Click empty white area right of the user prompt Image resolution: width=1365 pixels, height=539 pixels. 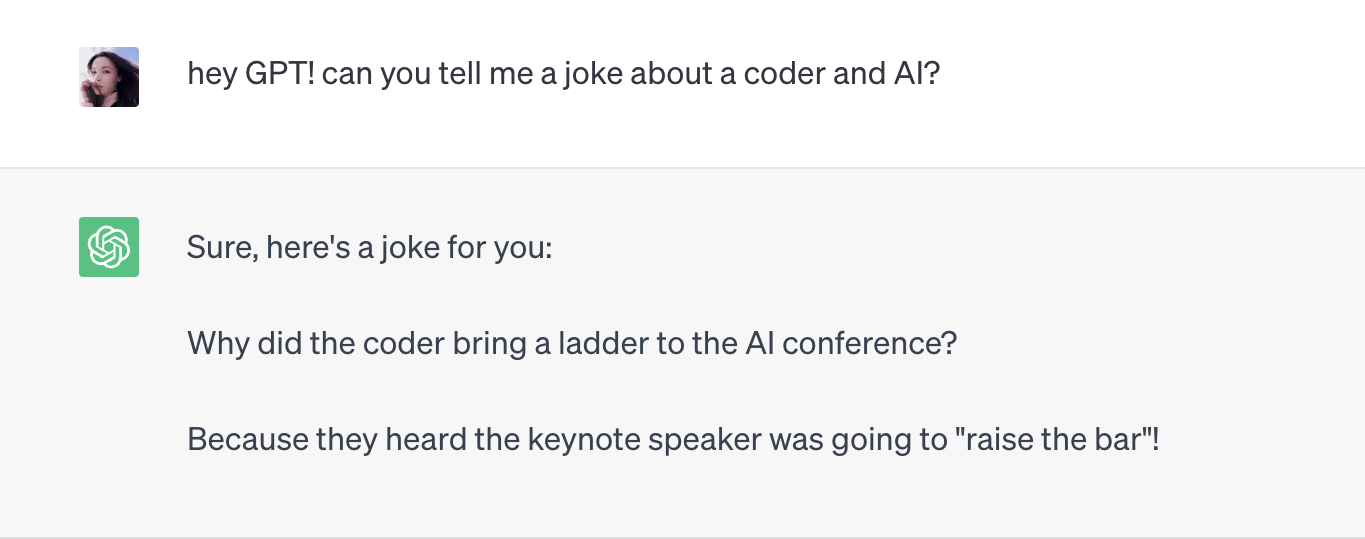(1150, 74)
